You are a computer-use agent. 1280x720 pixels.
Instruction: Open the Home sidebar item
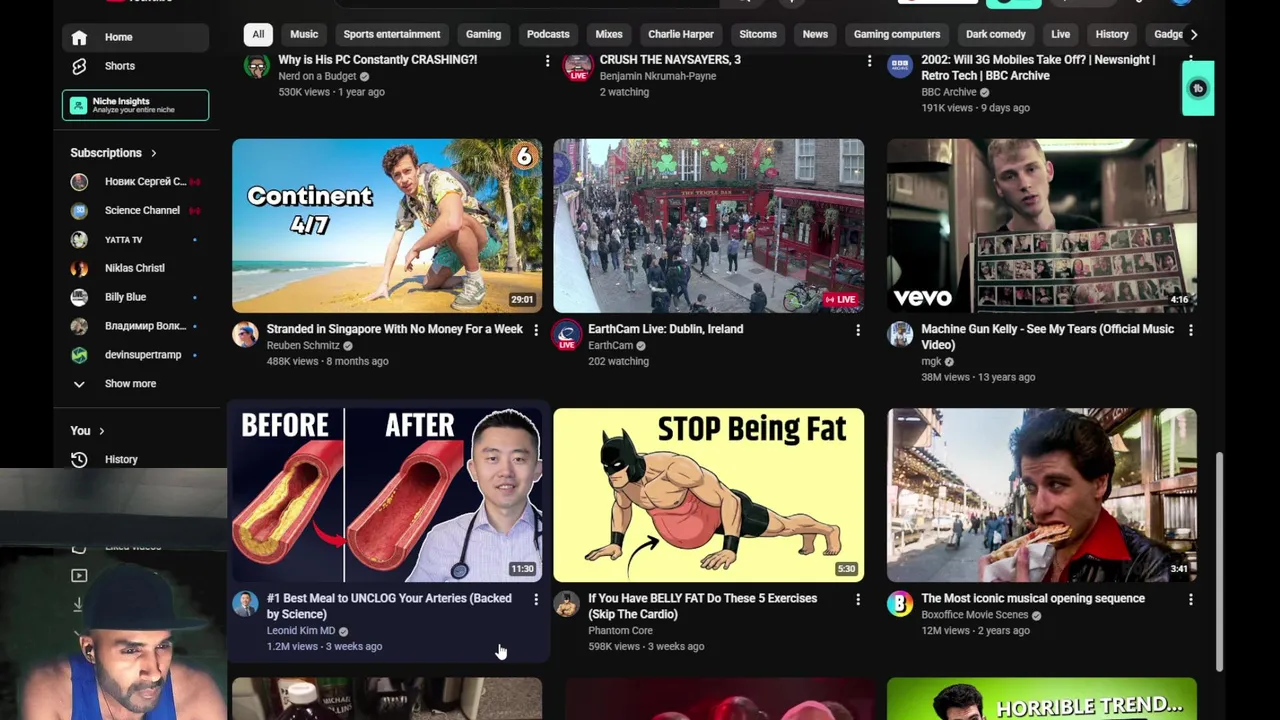click(x=135, y=37)
